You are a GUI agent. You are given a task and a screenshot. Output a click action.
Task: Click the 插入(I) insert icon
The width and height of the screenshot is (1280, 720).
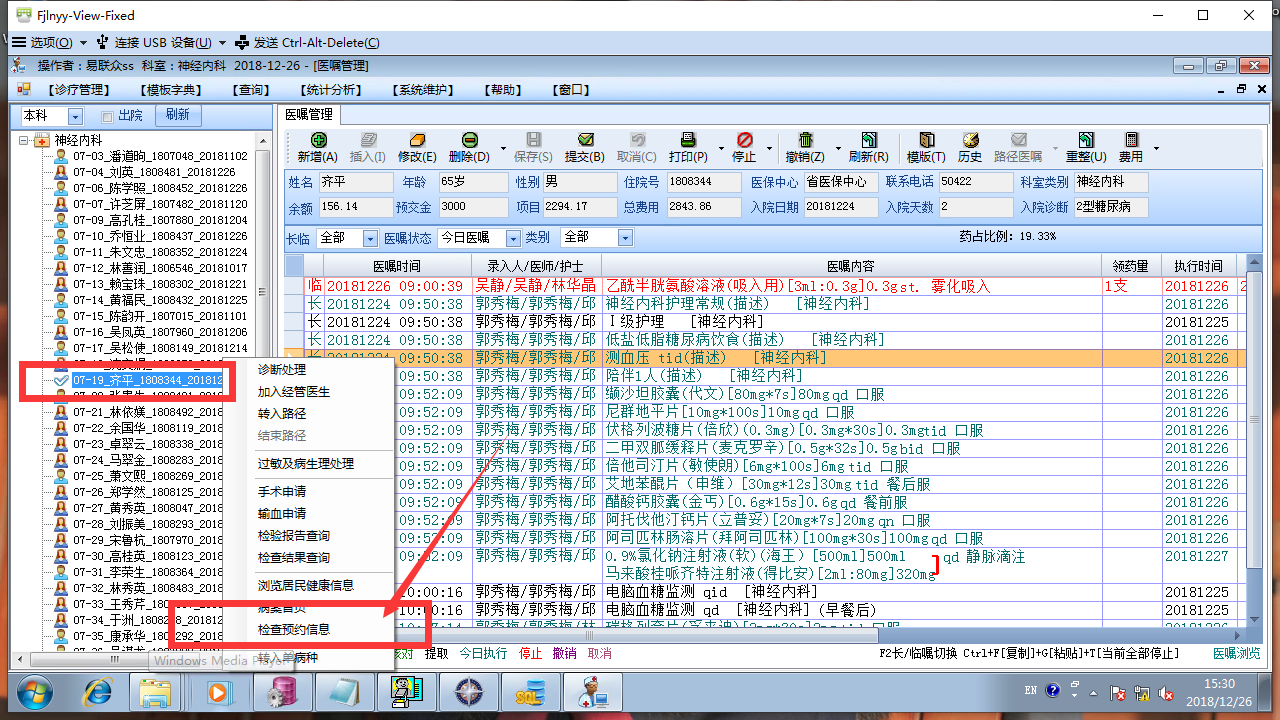click(368, 141)
